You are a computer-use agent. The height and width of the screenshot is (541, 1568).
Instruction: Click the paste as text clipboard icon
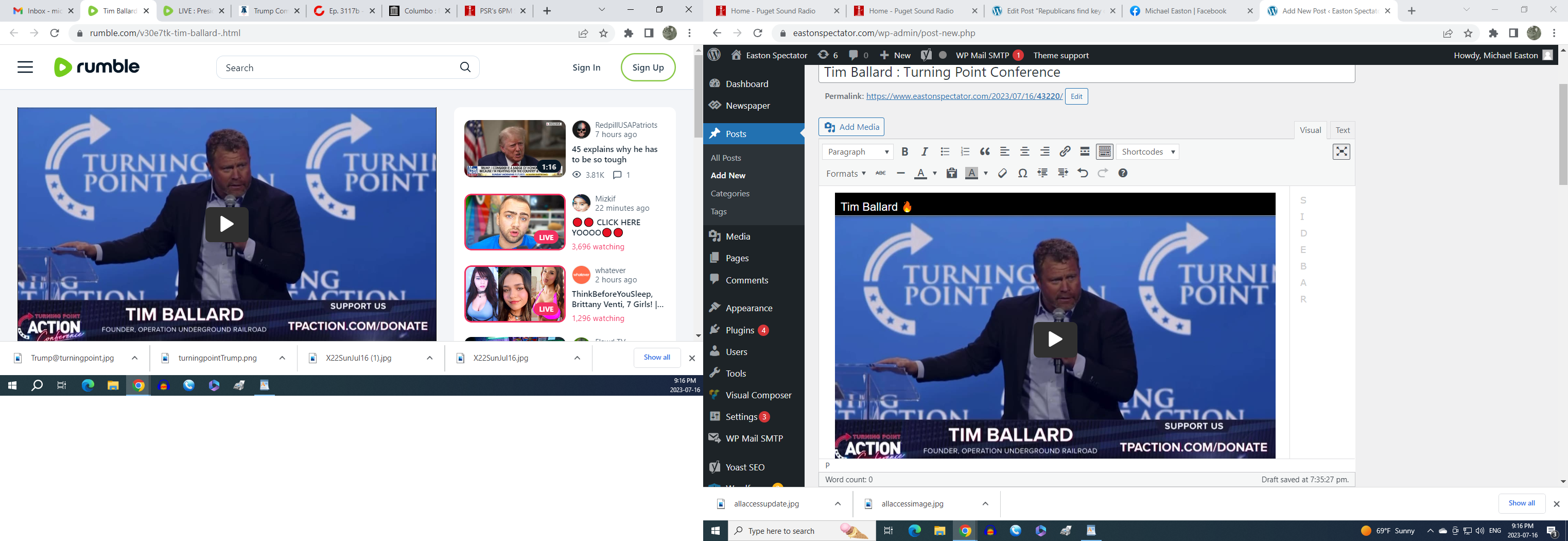point(952,174)
